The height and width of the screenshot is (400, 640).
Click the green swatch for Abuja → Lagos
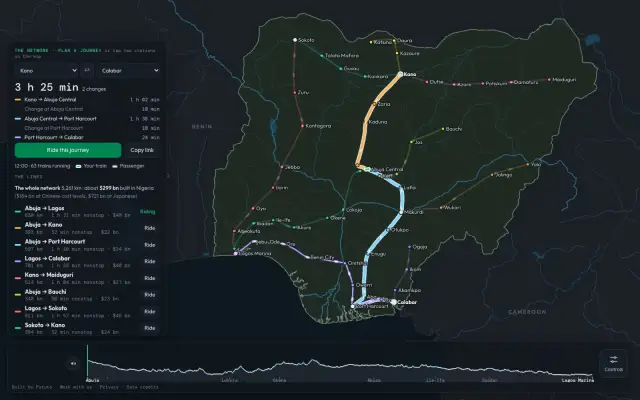coord(18,211)
